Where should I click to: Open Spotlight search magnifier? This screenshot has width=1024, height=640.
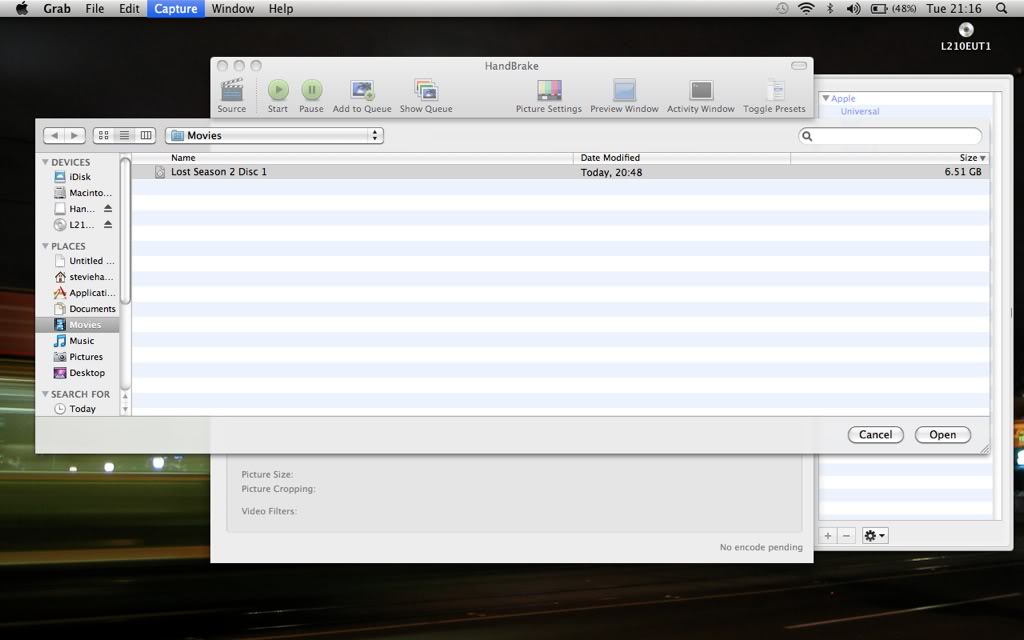tap(1002, 8)
